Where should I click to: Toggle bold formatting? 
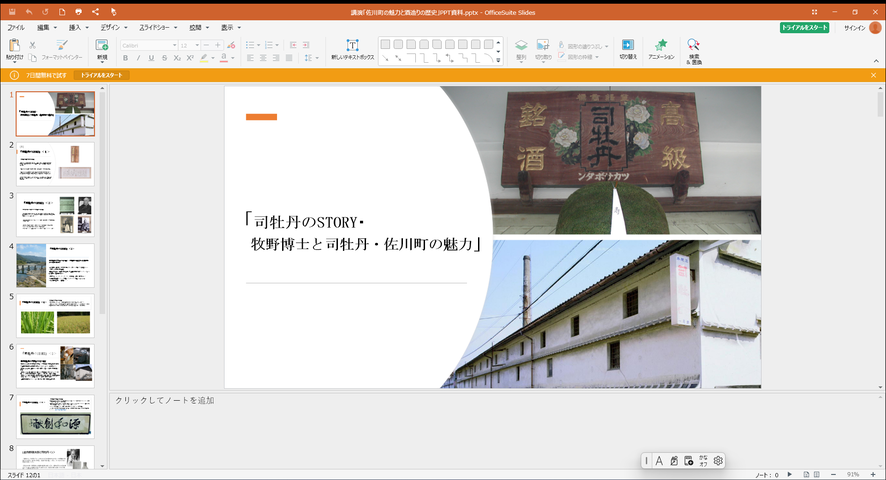[x=125, y=58]
